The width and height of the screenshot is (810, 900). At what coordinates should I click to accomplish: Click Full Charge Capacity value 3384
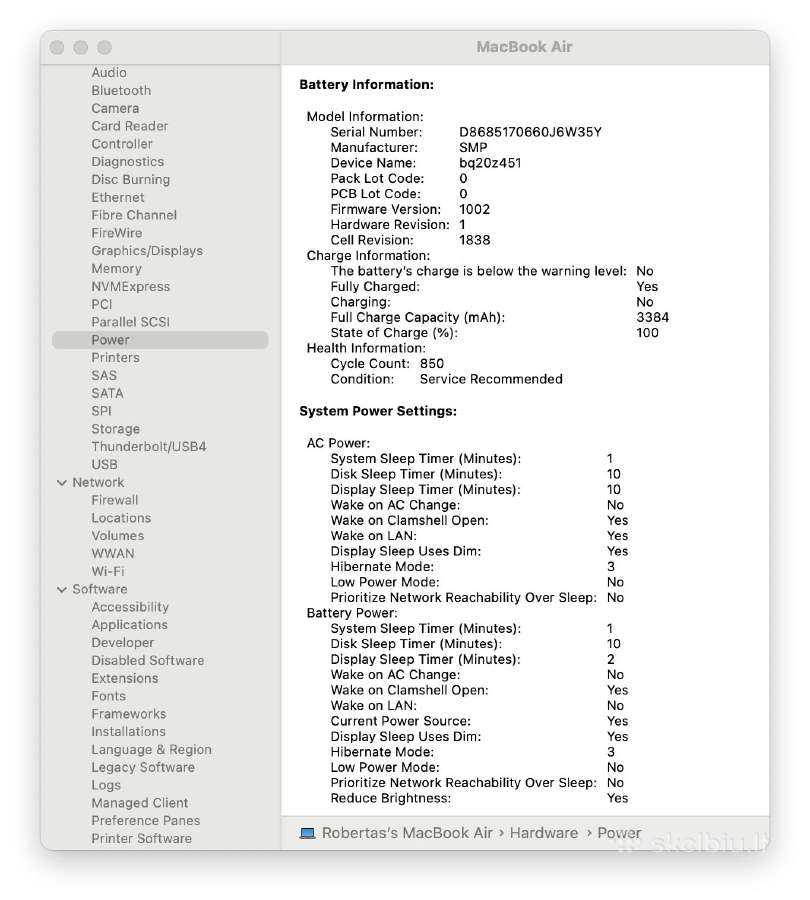pos(652,317)
